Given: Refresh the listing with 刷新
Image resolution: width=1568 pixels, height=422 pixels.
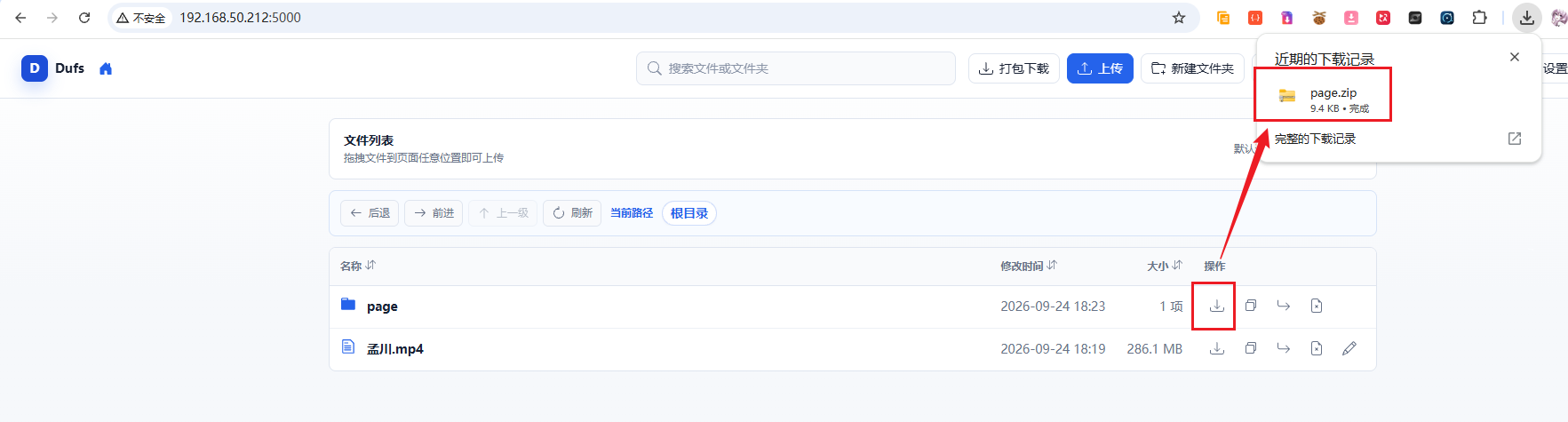Looking at the screenshot, I should 572,213.
